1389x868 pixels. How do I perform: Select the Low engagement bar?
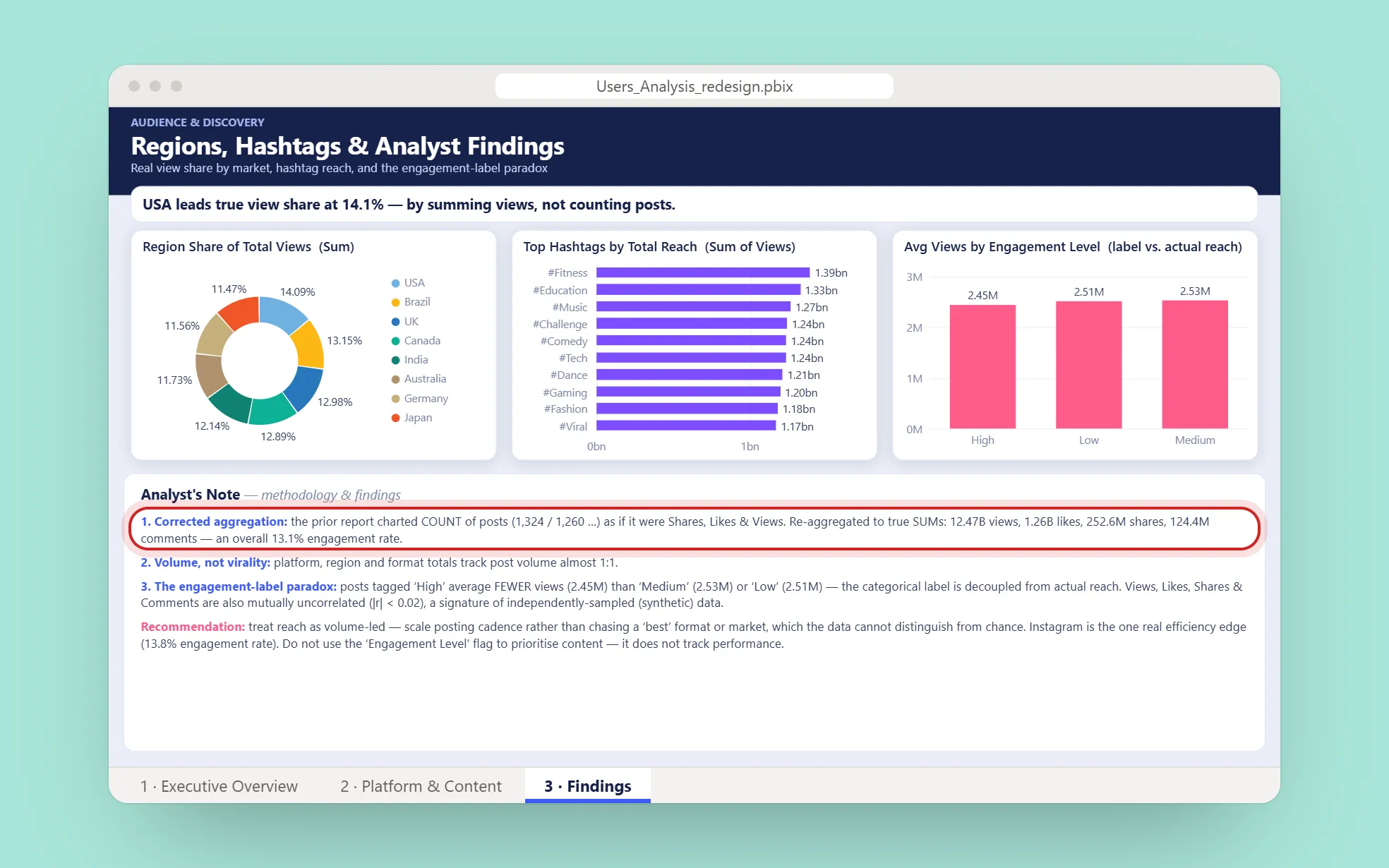tap(1088, 365)
